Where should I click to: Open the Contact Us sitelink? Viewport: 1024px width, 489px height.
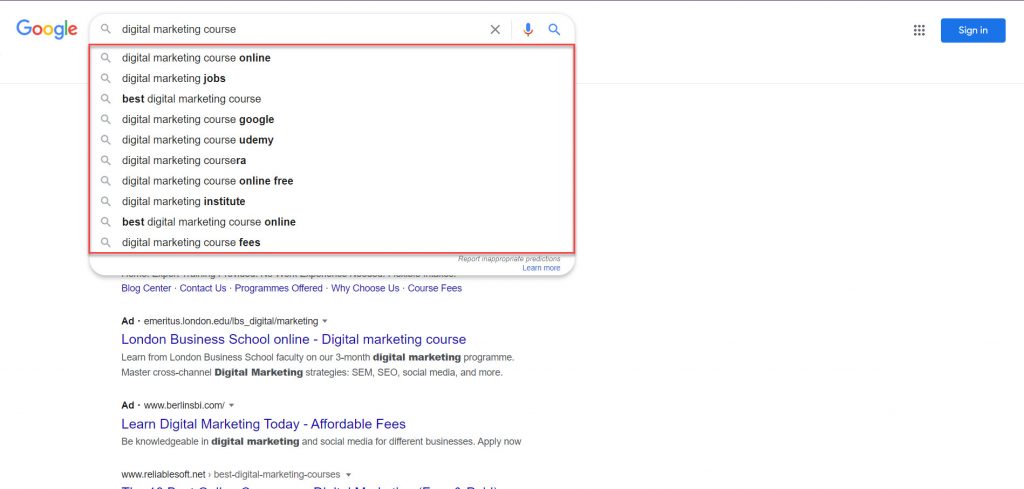point(203,288)
